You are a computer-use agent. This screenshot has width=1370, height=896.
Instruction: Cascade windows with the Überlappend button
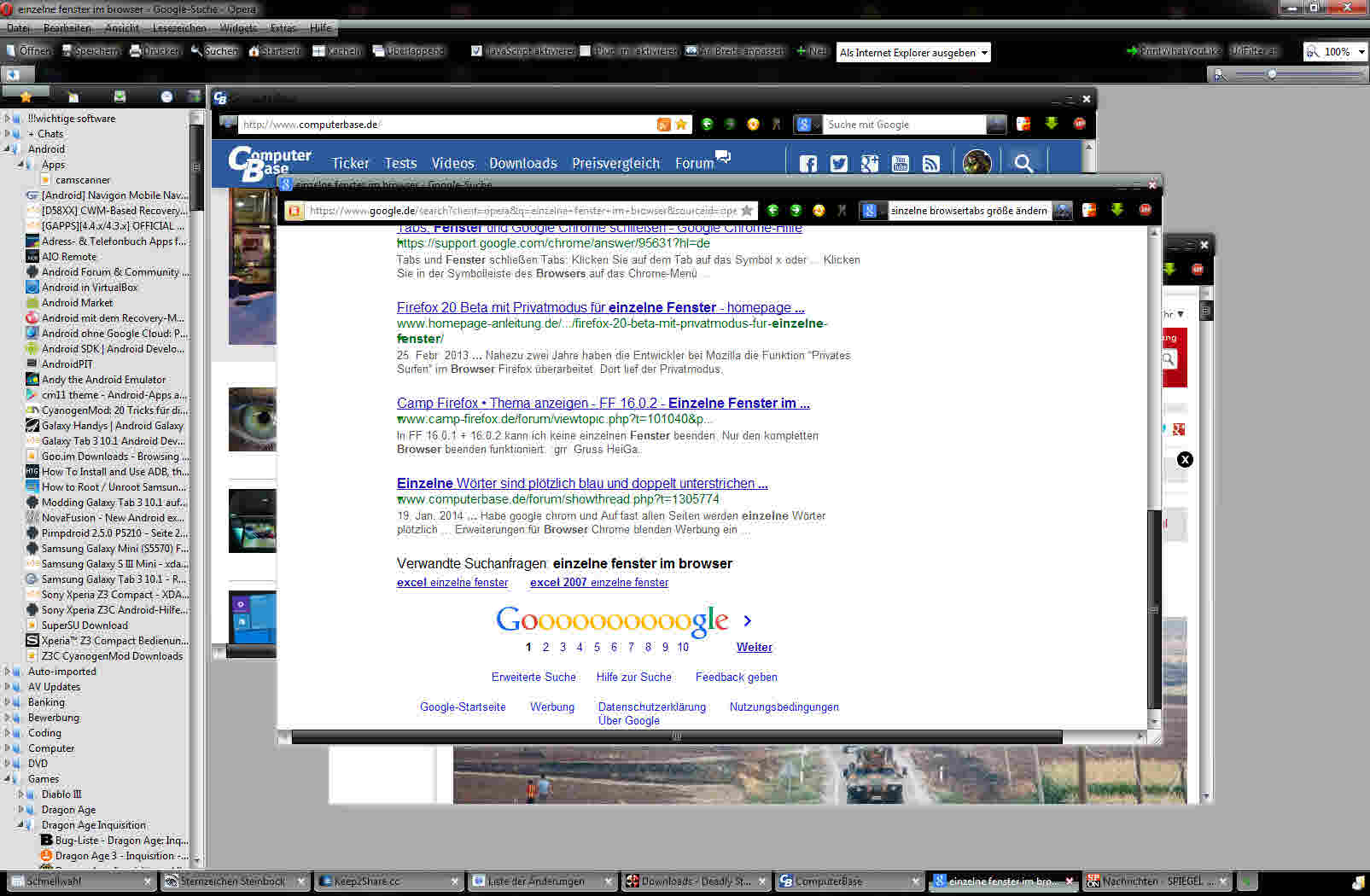coord(408,51)
